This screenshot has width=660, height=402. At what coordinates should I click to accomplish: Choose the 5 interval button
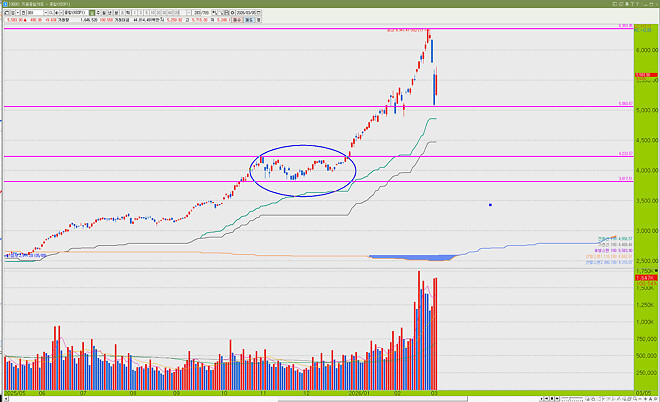[x=147, y=13]
